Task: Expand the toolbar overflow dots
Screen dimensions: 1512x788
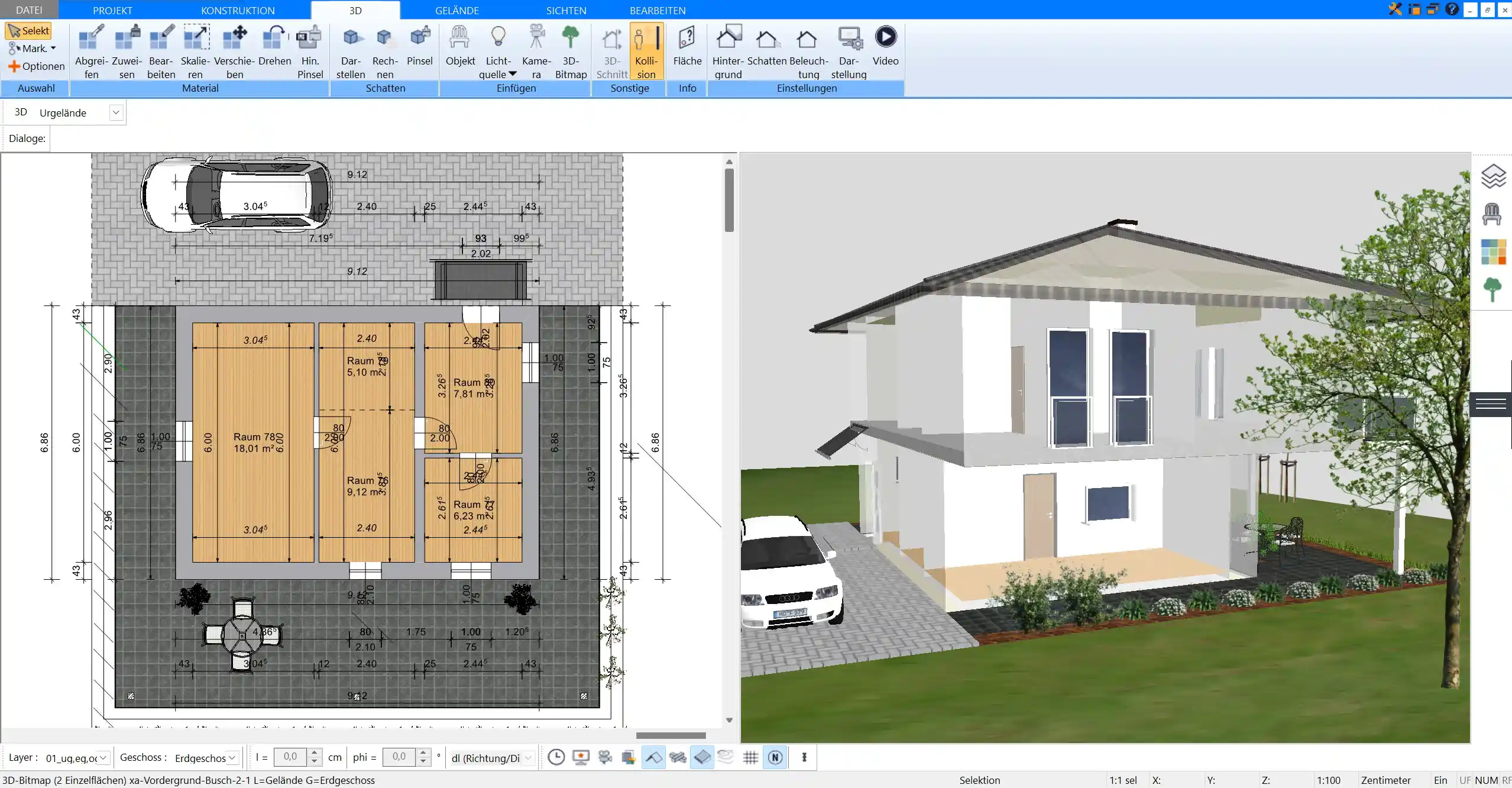Action: coord(804,757)
